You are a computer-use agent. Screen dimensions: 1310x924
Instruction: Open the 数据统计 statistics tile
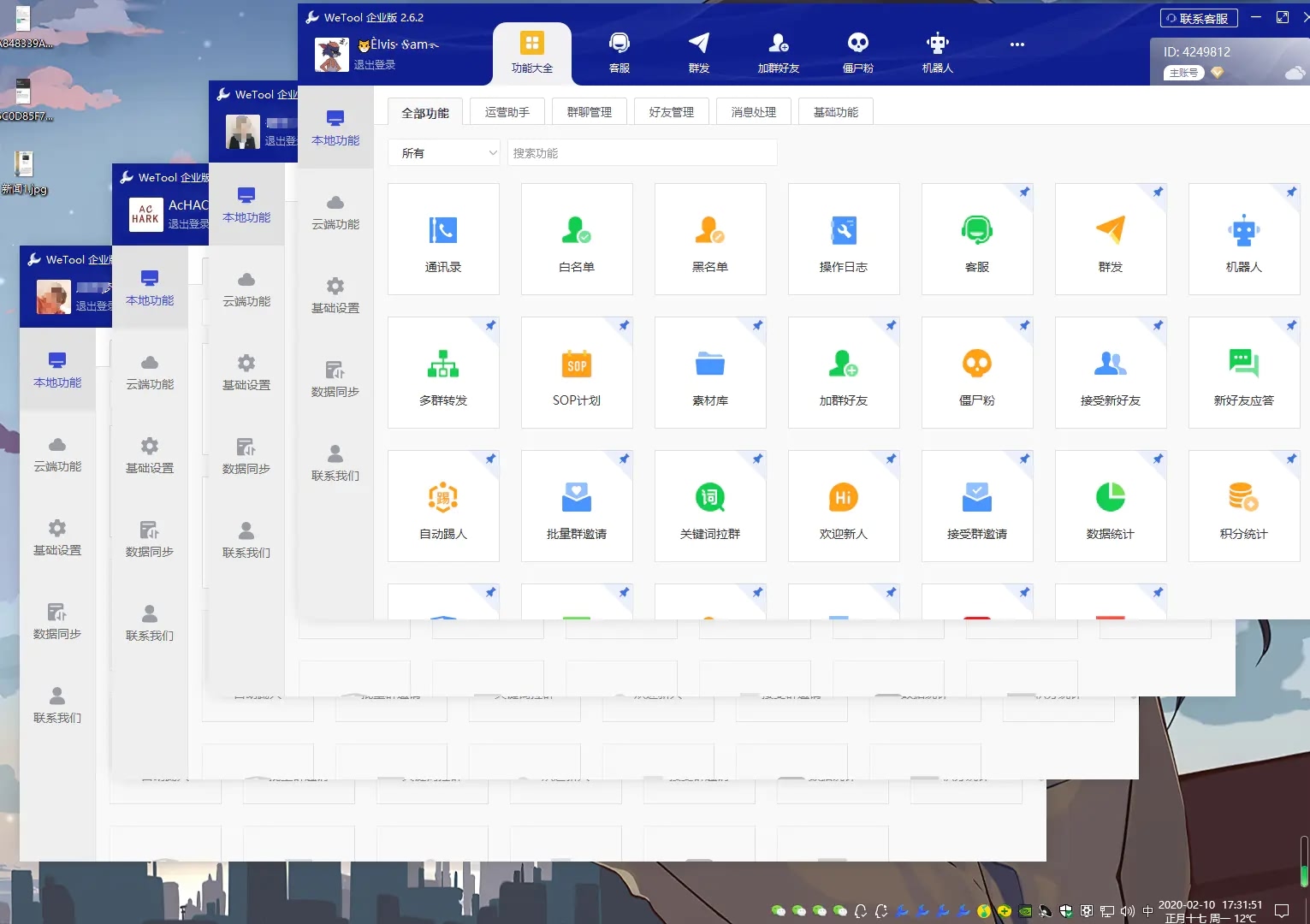1111,506
